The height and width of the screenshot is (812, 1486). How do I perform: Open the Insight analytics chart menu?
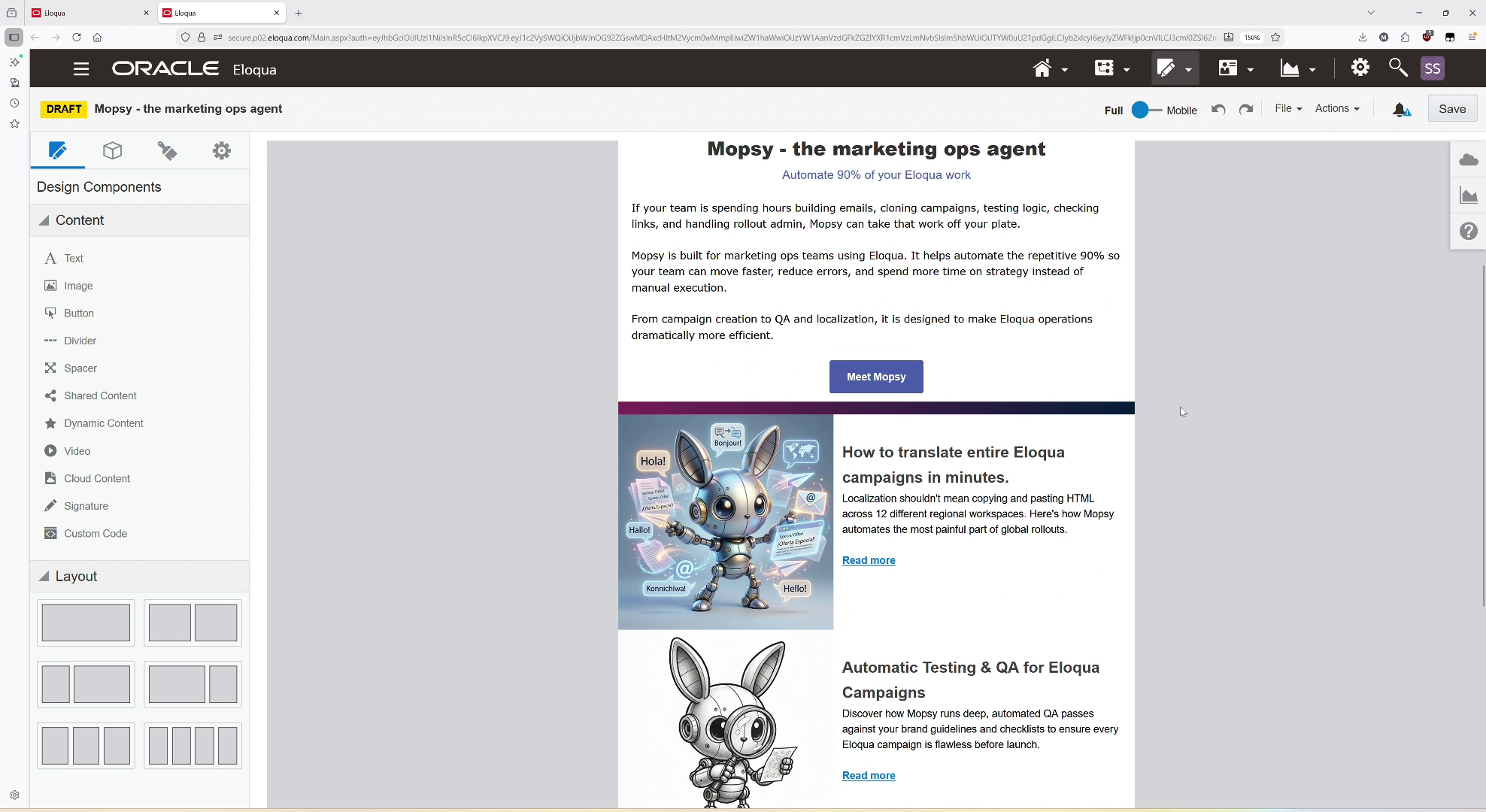(1298, 68)
